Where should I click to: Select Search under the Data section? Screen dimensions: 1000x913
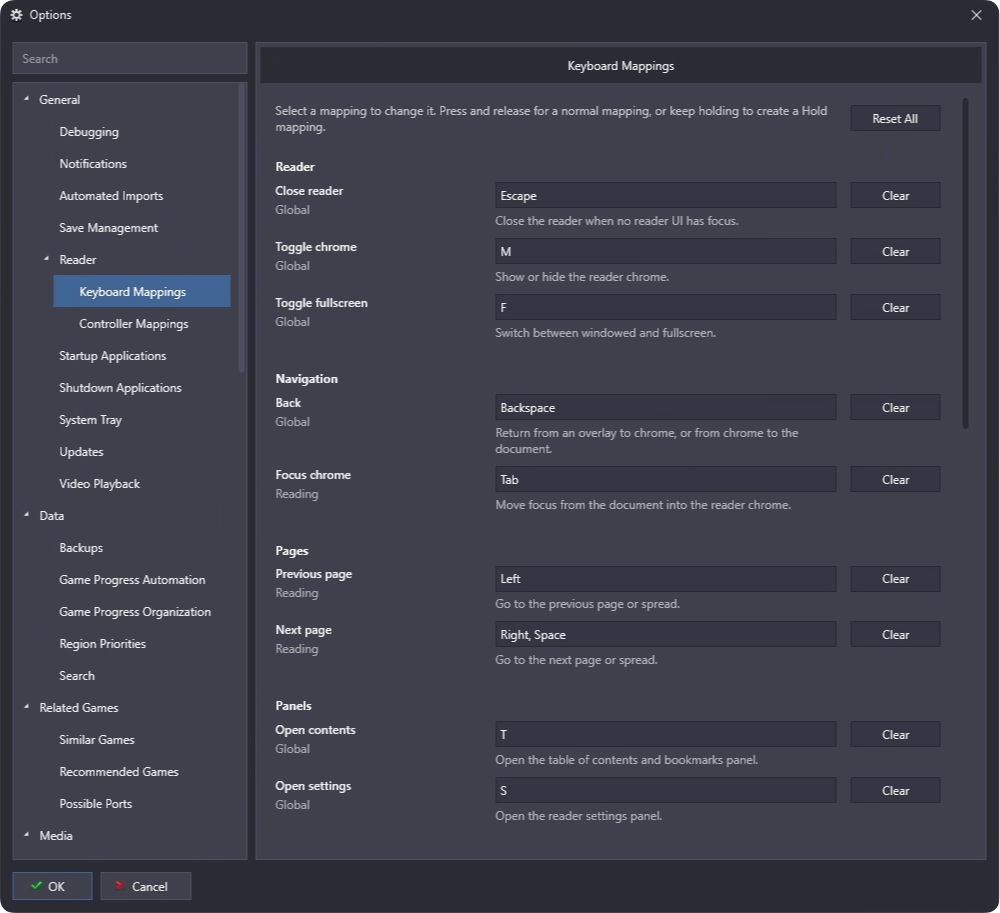(77, 675)
